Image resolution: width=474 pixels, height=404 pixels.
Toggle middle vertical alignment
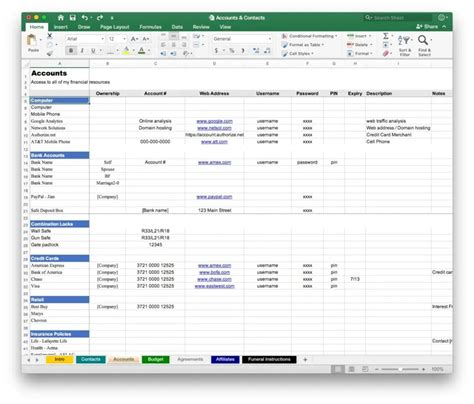pos(174,36)
